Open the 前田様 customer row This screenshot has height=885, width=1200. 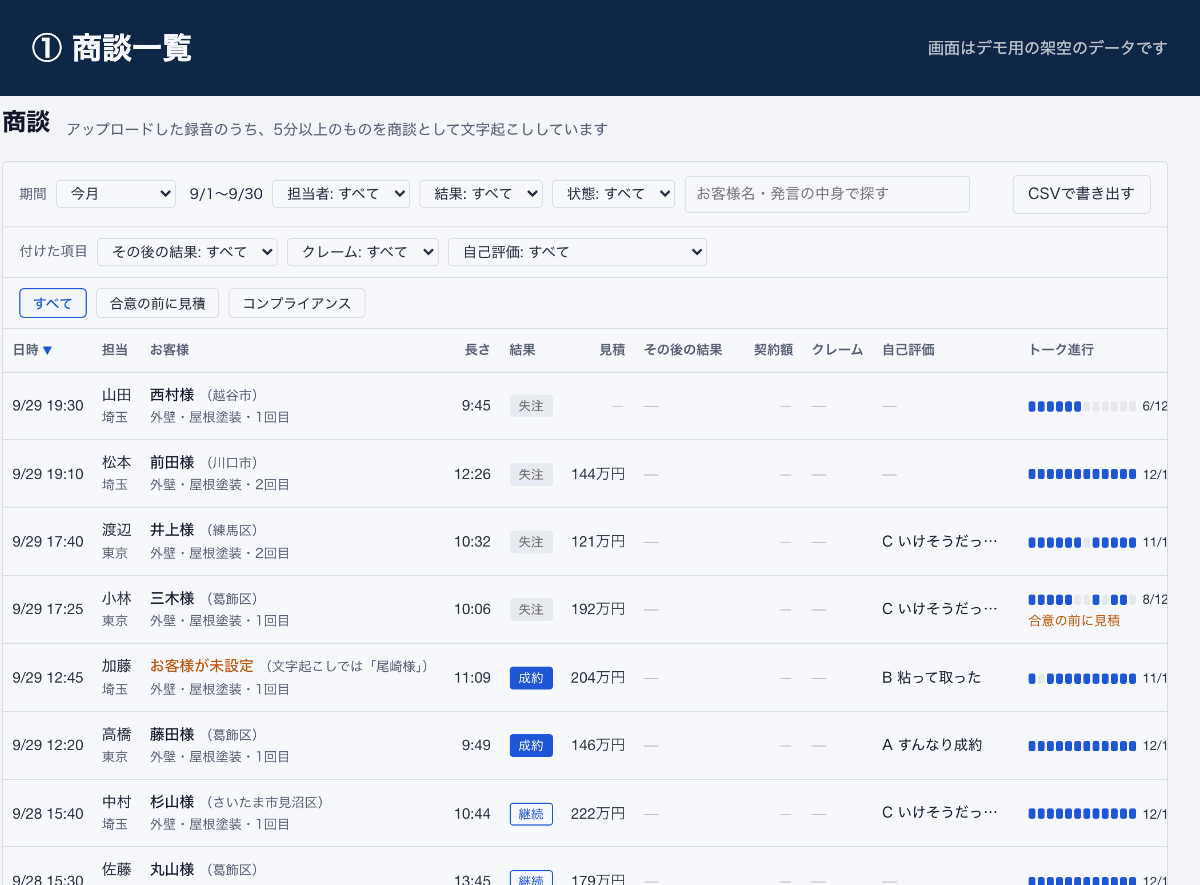click(585, 474)
